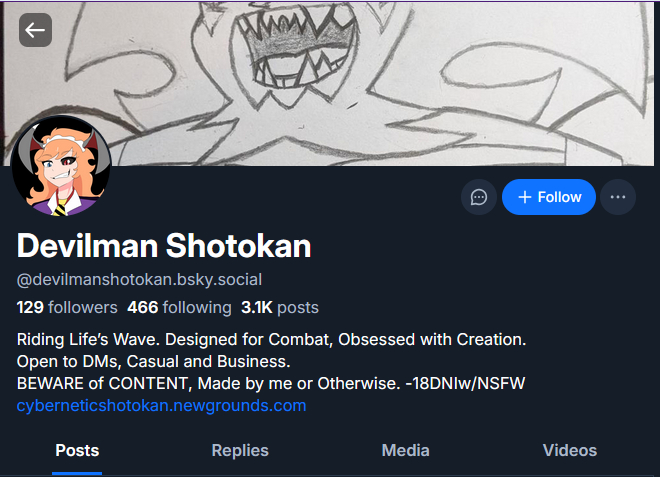
Task: Open the cyberneticshotokan.newgrounds.com link
Action: (162, 406)
